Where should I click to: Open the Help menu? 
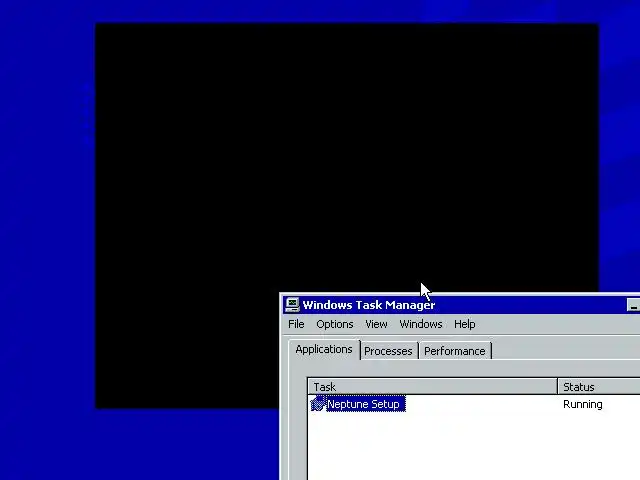click(464, 324)
